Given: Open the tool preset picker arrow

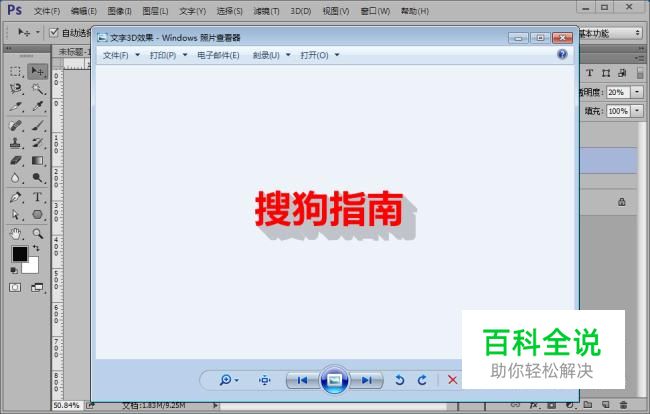Looking at the screenshot, I should (x=38, y=32).
